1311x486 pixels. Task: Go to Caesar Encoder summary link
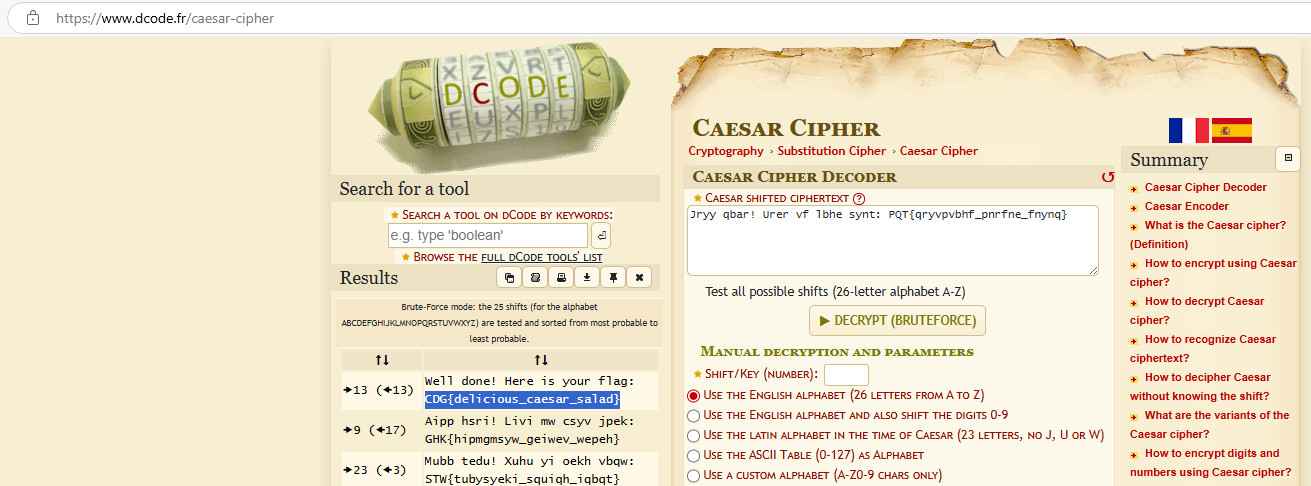(1187, 206)
